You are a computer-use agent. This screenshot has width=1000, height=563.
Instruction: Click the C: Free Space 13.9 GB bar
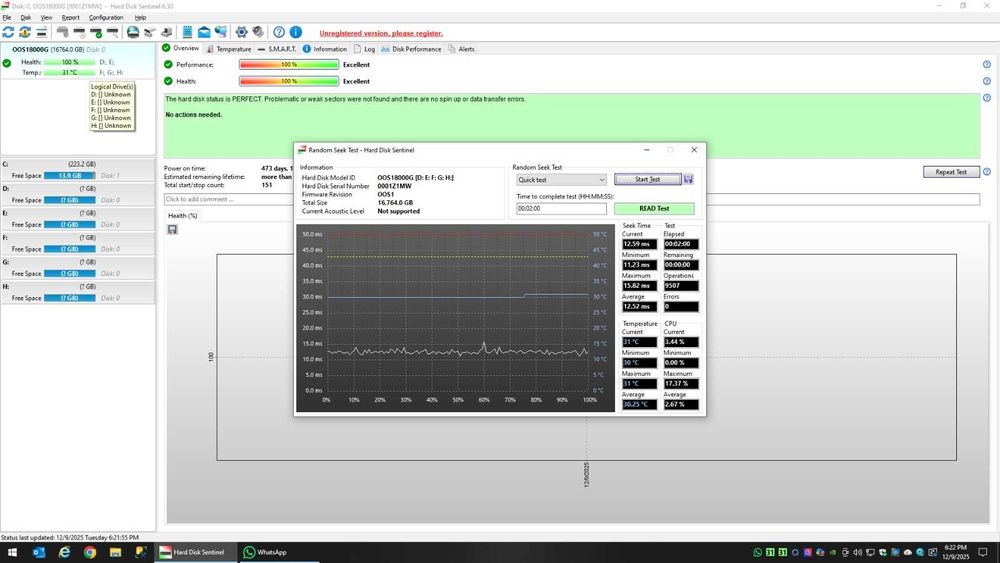coord(70,175)
